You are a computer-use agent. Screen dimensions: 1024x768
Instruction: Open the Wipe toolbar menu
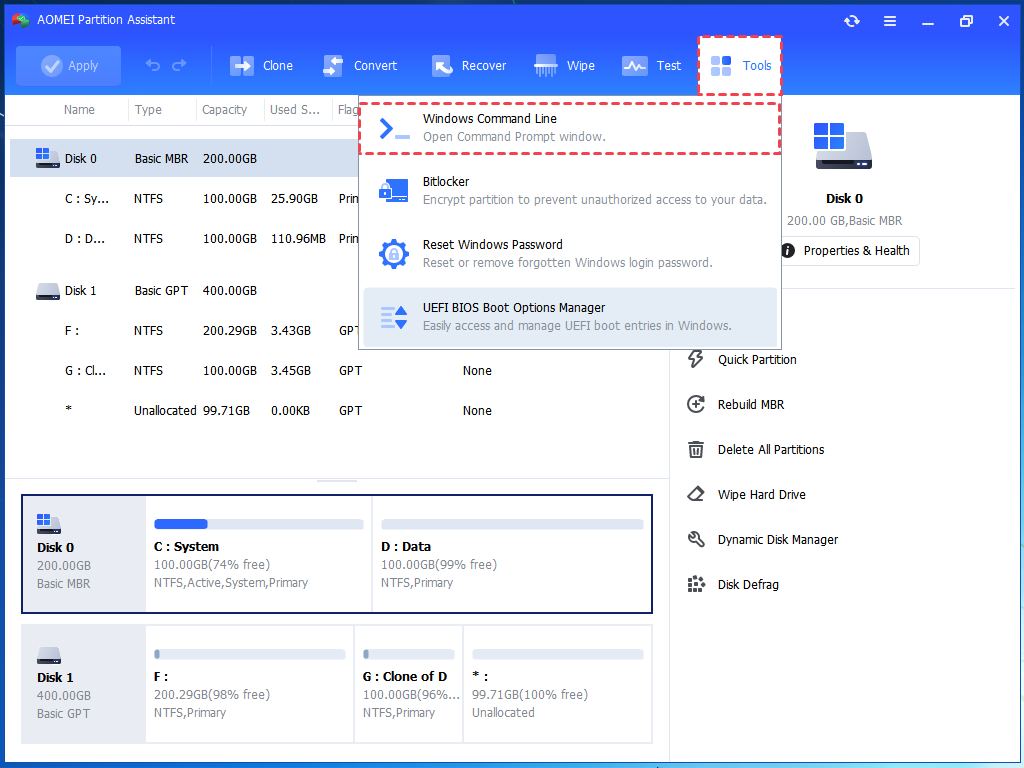pyautogui.click(x=564, y=66)
